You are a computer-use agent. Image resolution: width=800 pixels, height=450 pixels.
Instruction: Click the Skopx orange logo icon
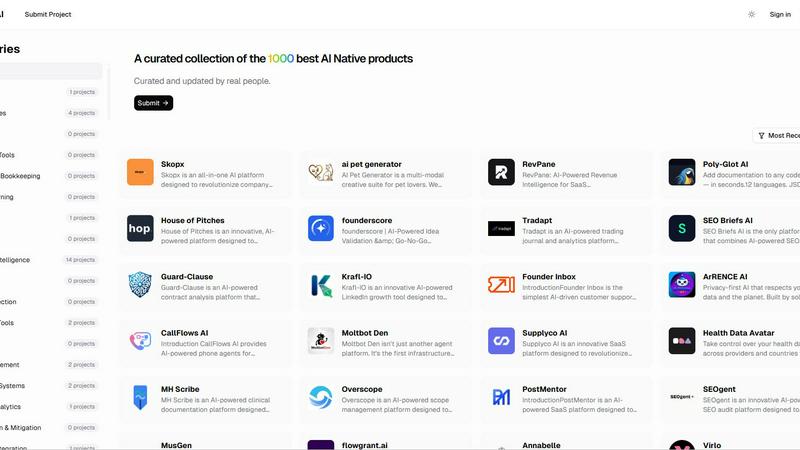(x=140, y=172)
